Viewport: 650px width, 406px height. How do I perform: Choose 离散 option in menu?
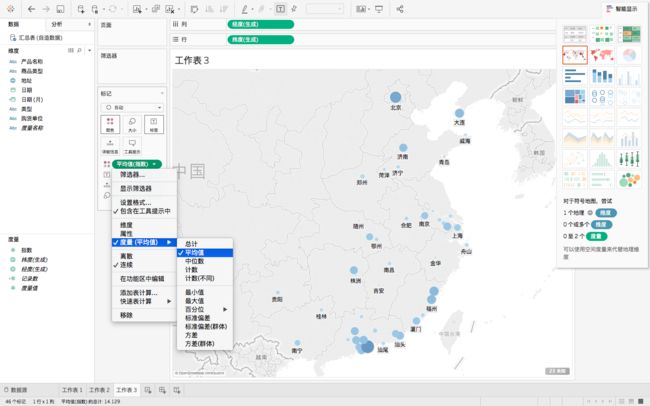(126, 256)
